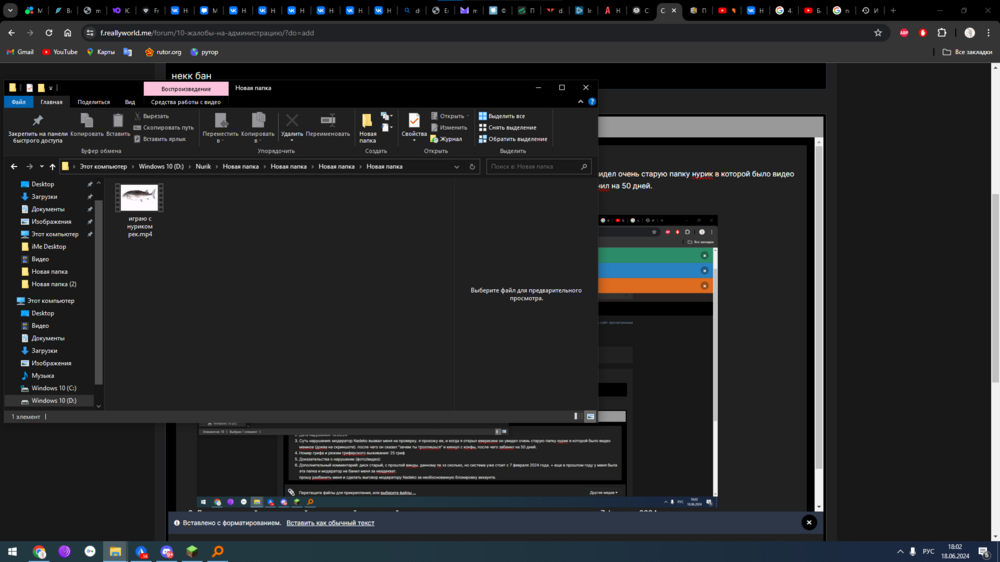This screenshot has height=562, width=1000.
Task: Open the Копировать в dropdown
Action: 258,128
